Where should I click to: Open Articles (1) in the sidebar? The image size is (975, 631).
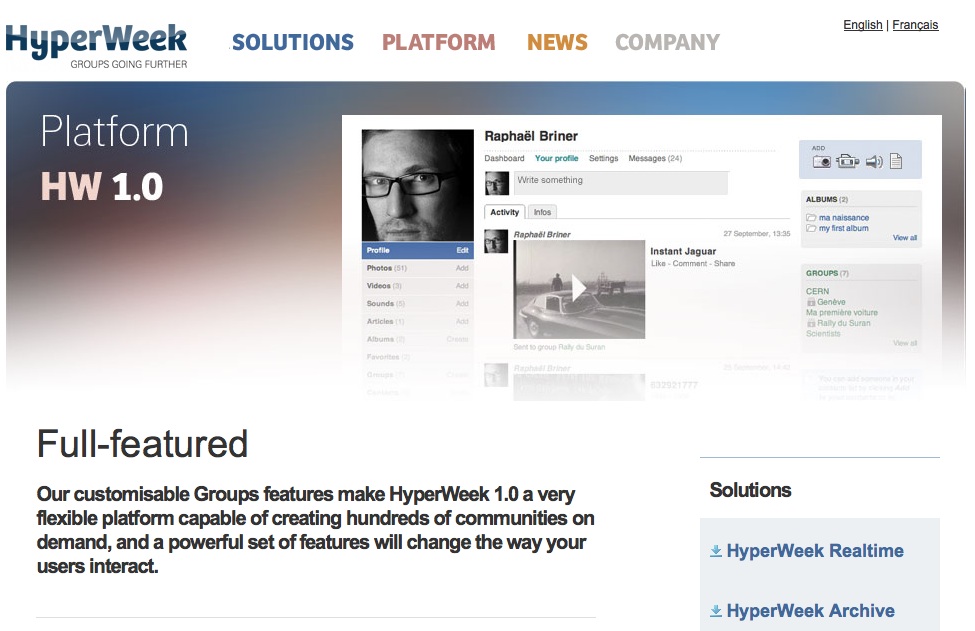coord(385,321)
